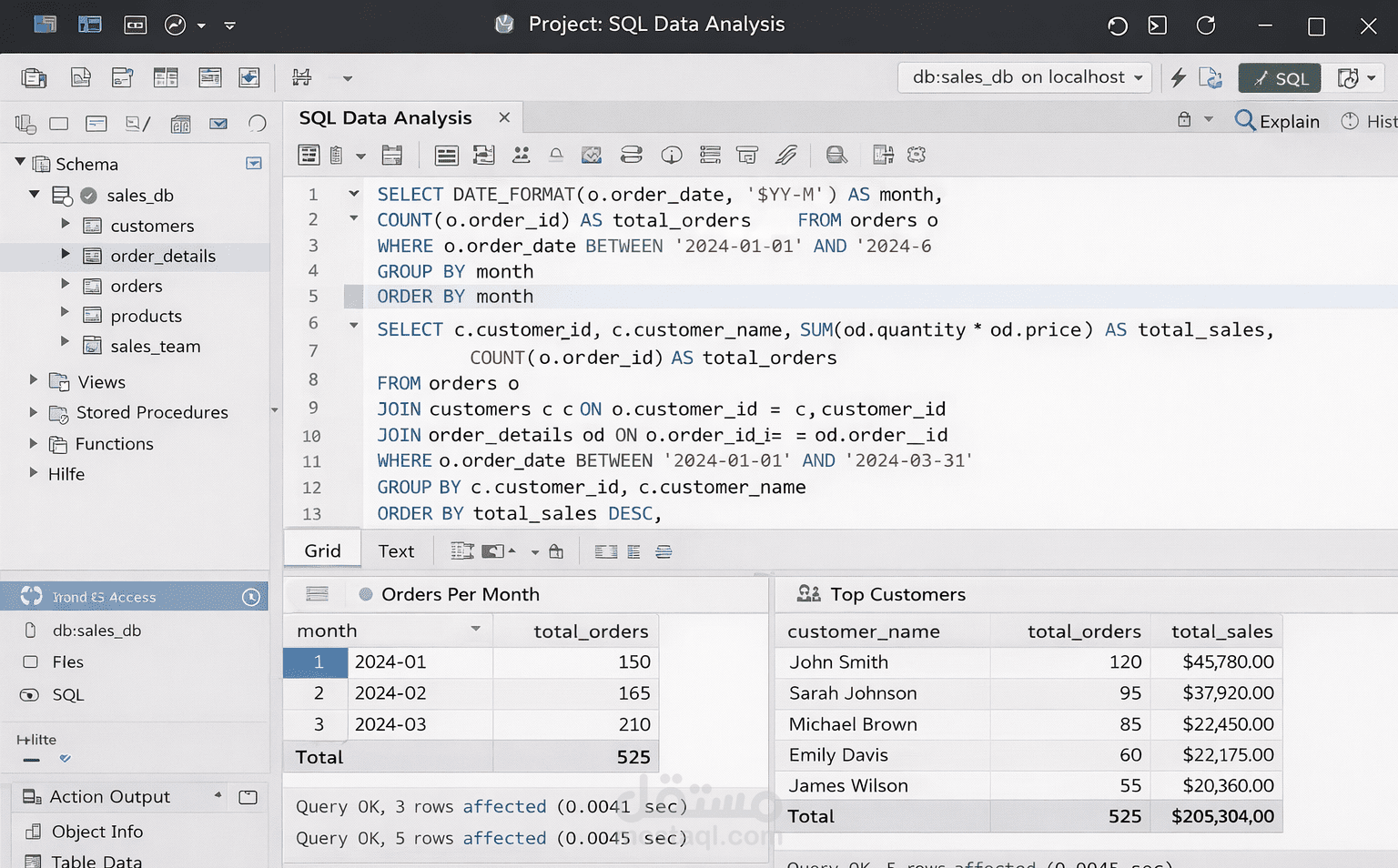Click the refresh icon in the title bar
Viewport: 1398px width, 868px height.
tap(1206, 25)
